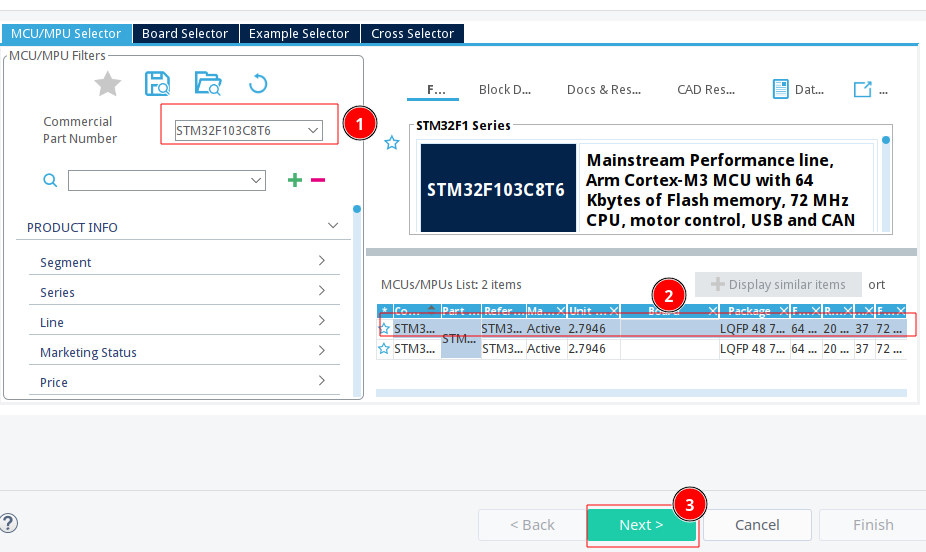
Task: Mark STM32F103C8T6 favorite via star beside series panel
Action: pyautogui.click(x=392, y=143)
